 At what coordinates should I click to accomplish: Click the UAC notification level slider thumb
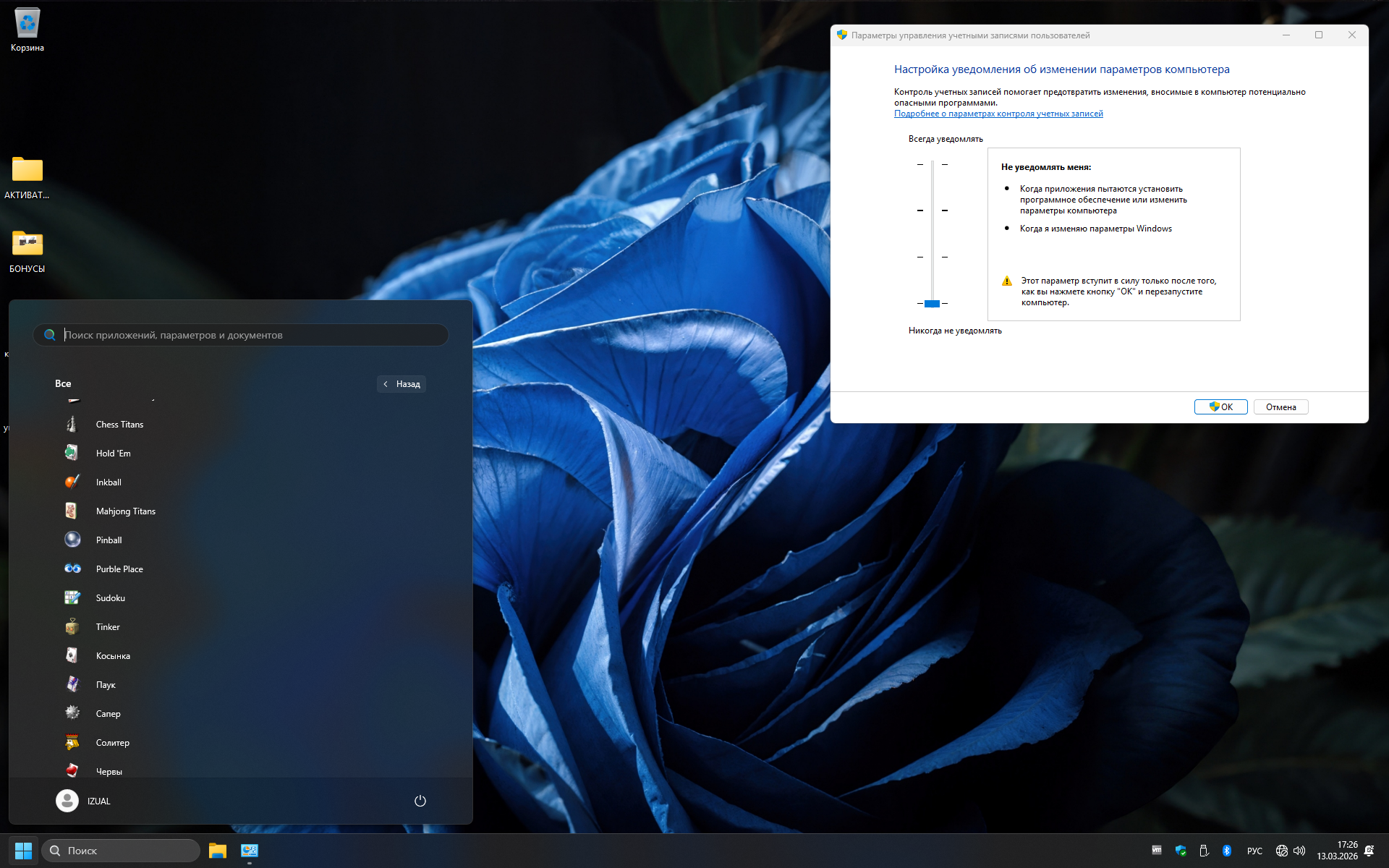(932, 304)
